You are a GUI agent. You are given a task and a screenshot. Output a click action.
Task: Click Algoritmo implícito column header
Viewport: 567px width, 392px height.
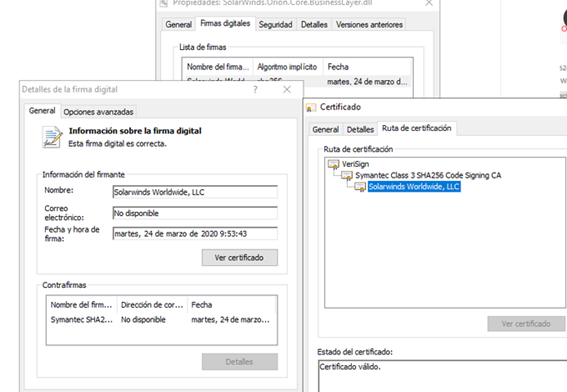pyautogui.click(x=287, y=67)
